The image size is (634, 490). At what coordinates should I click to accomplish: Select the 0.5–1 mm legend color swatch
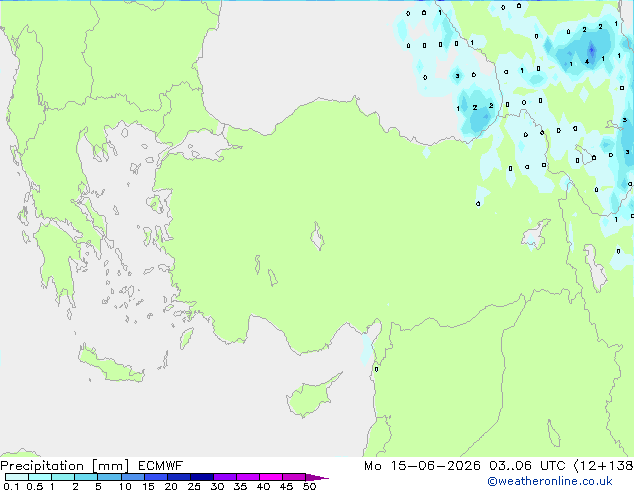40,477
